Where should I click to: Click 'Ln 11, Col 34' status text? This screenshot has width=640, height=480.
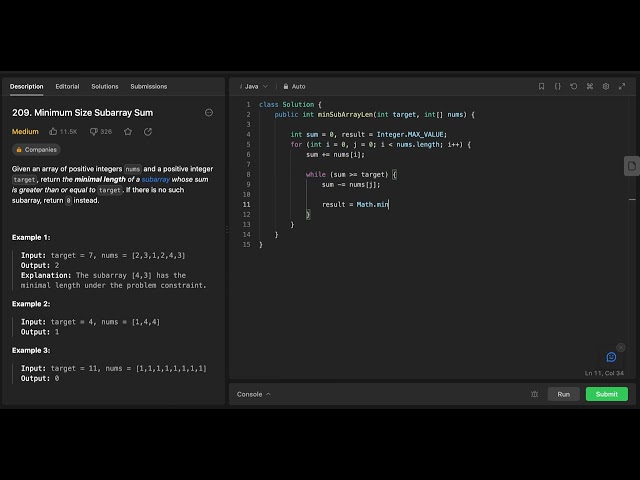coord(604,373)
